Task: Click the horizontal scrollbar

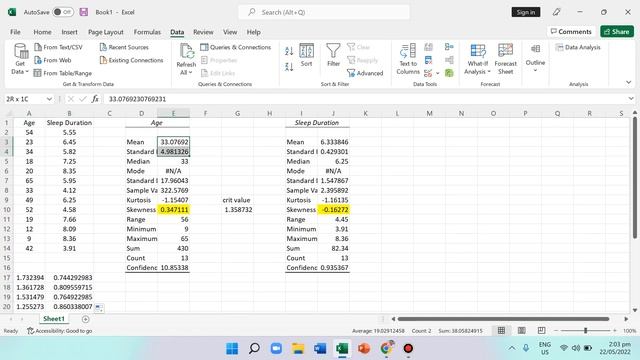Action: click(x=503, y=319)
